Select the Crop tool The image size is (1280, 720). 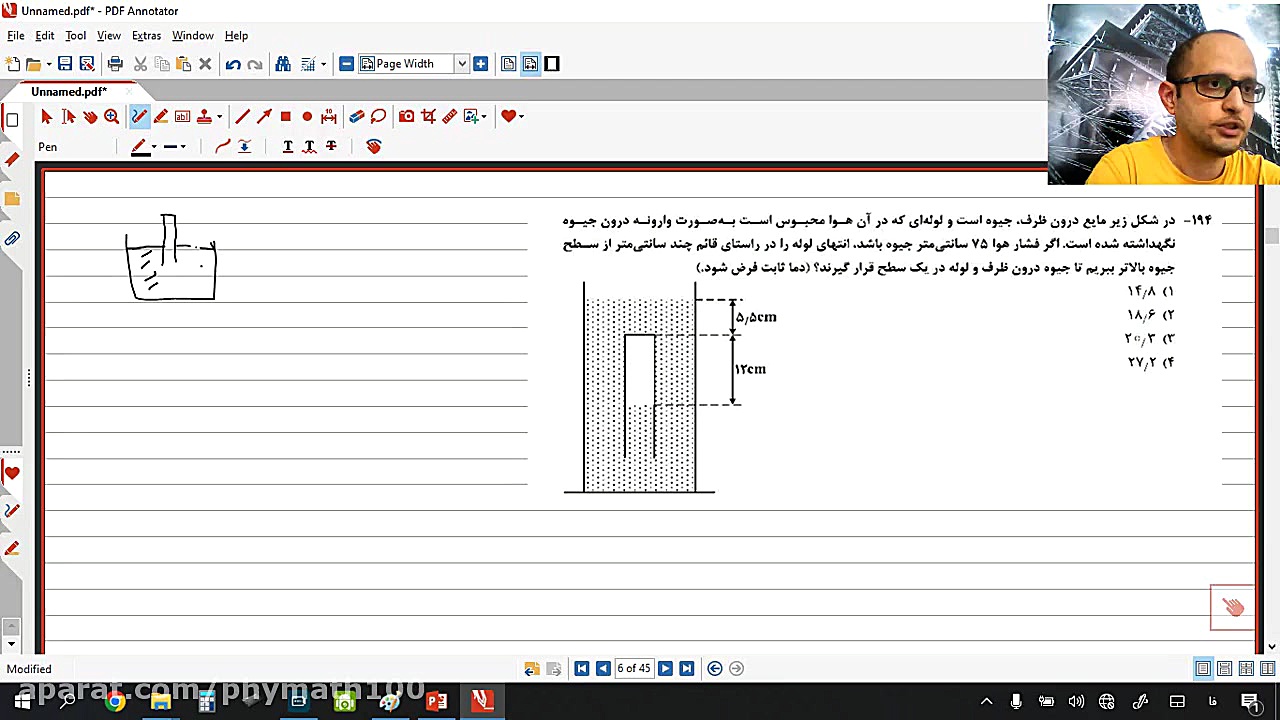click(428, 117)
